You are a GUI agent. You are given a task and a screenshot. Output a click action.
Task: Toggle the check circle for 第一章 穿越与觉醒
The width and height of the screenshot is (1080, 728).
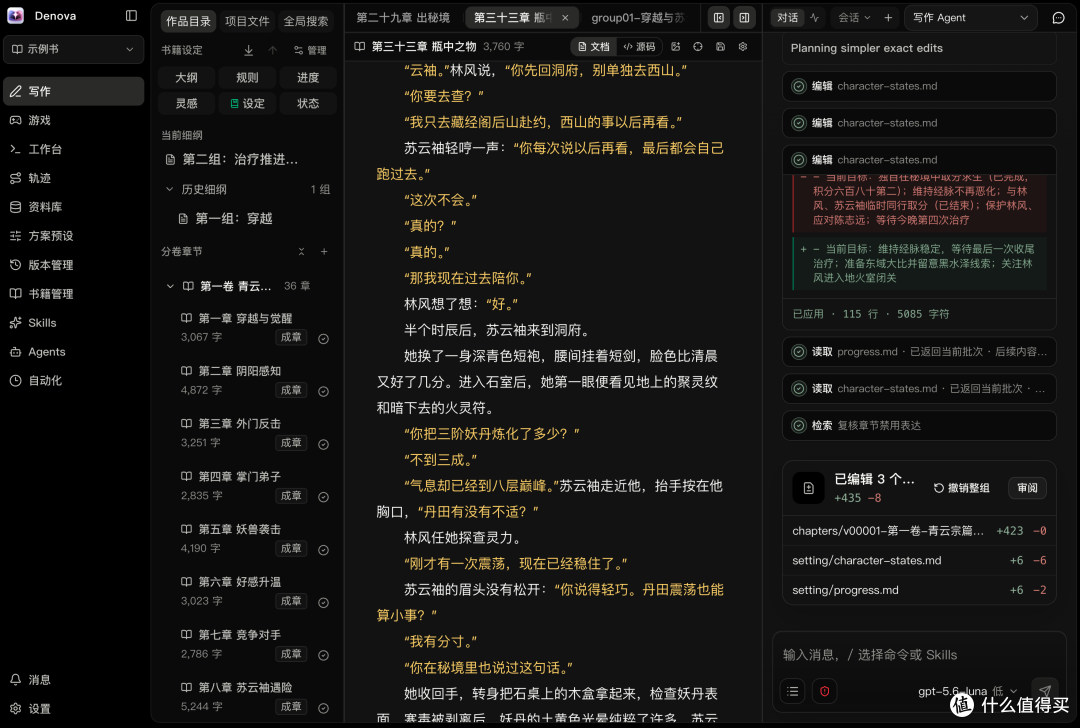[323, 338]
